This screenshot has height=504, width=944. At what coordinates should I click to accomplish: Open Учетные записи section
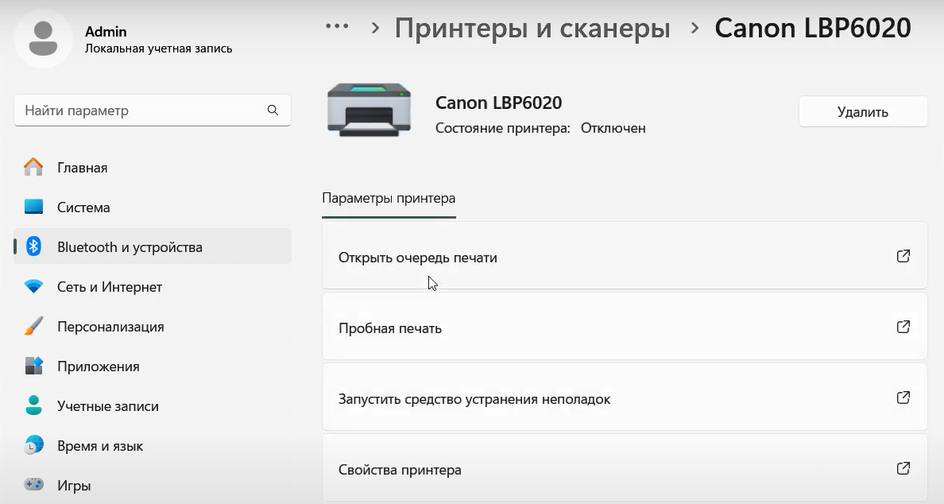[152, 406]
